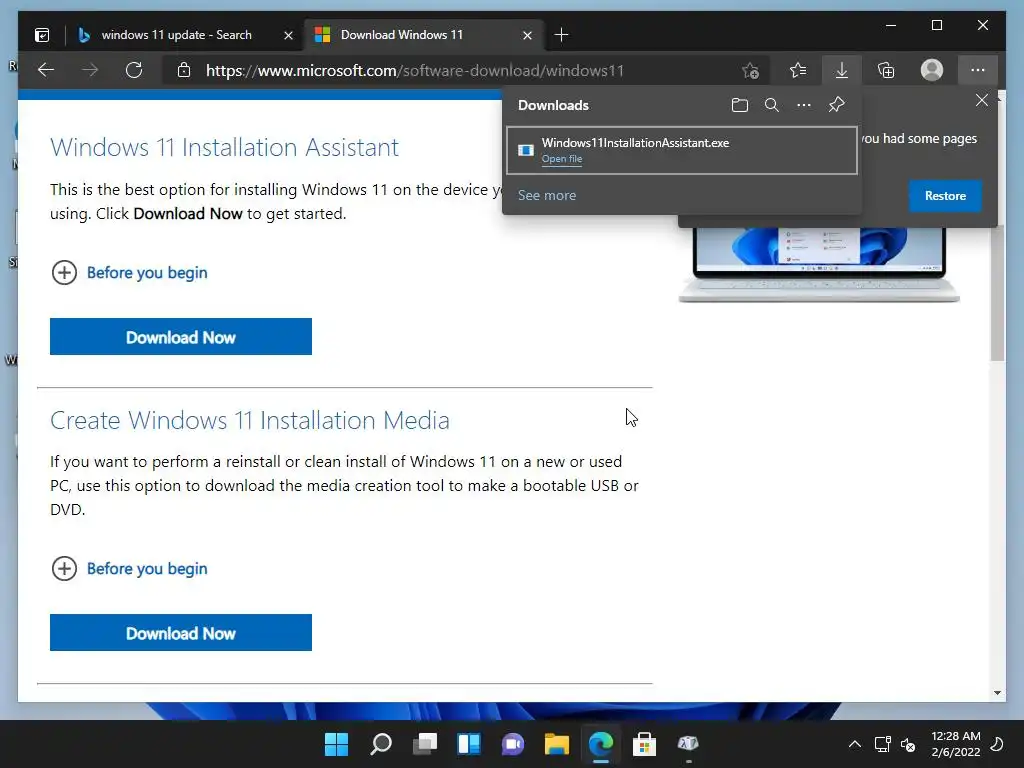The image size is (1024, 768).
Task: Click the scroll down arrow
Action: [997, 693]
